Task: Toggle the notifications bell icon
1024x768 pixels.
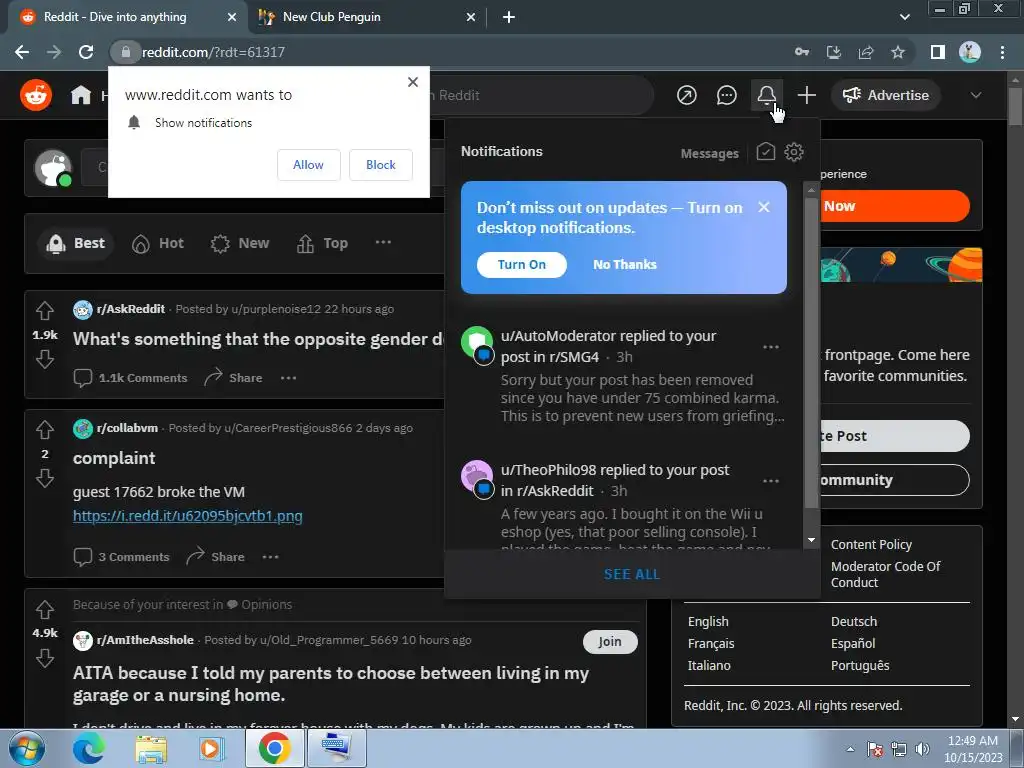Action: pos(767,95)
